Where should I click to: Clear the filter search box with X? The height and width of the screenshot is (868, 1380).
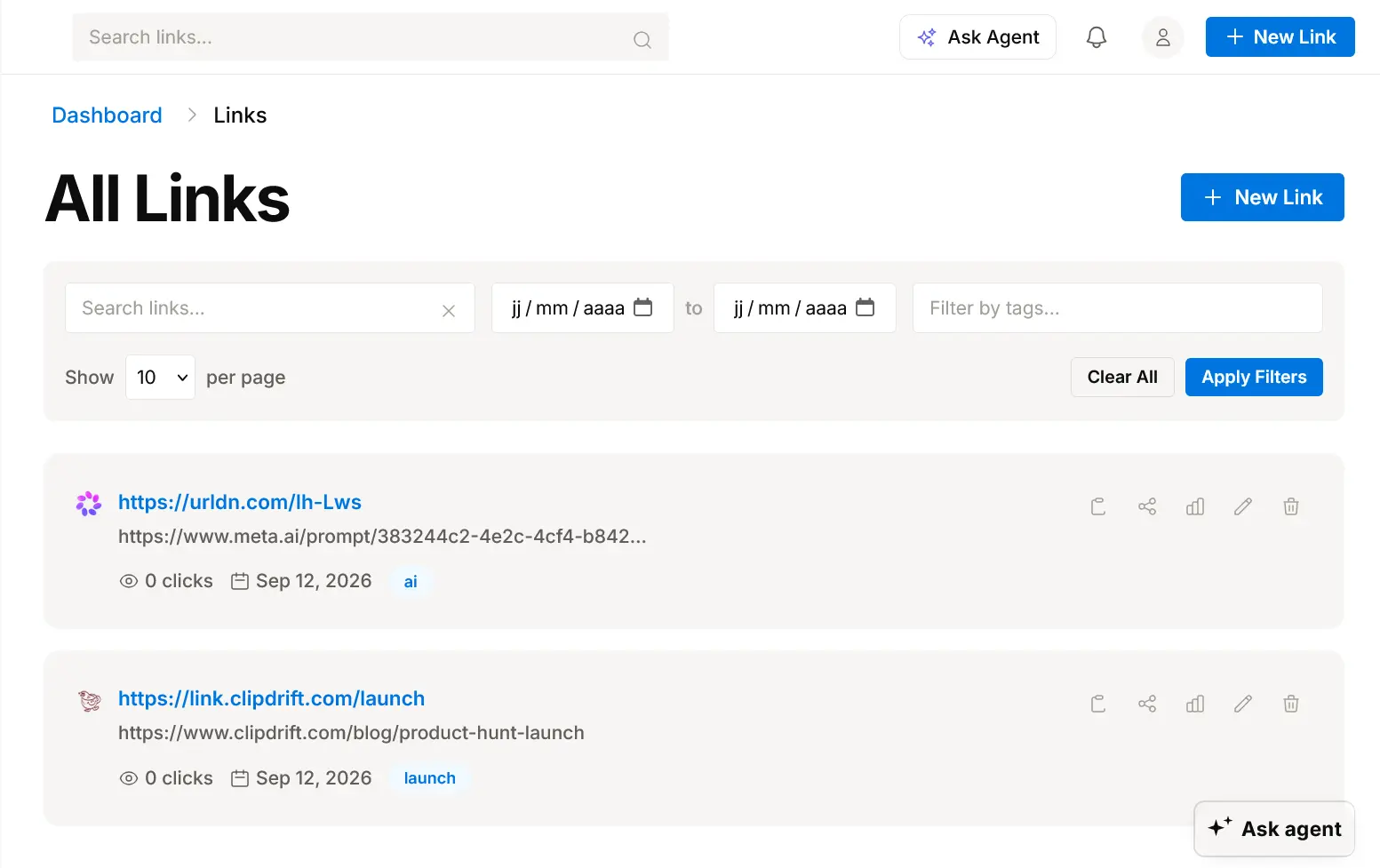click(449, 310)
